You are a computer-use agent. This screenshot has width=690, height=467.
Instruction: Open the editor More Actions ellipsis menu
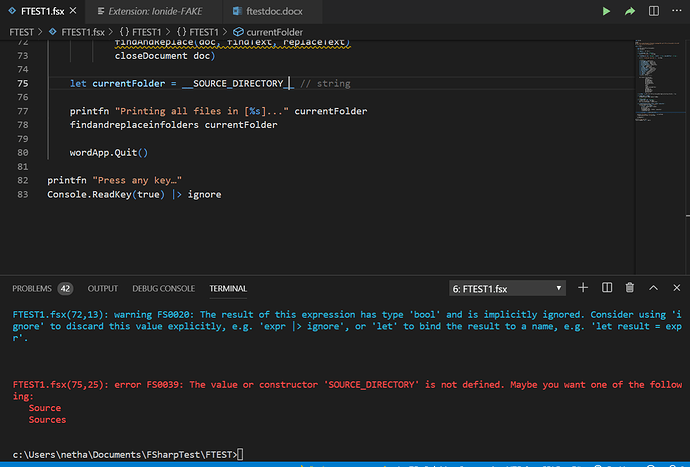pyautogui.click(x=677, y=11)
